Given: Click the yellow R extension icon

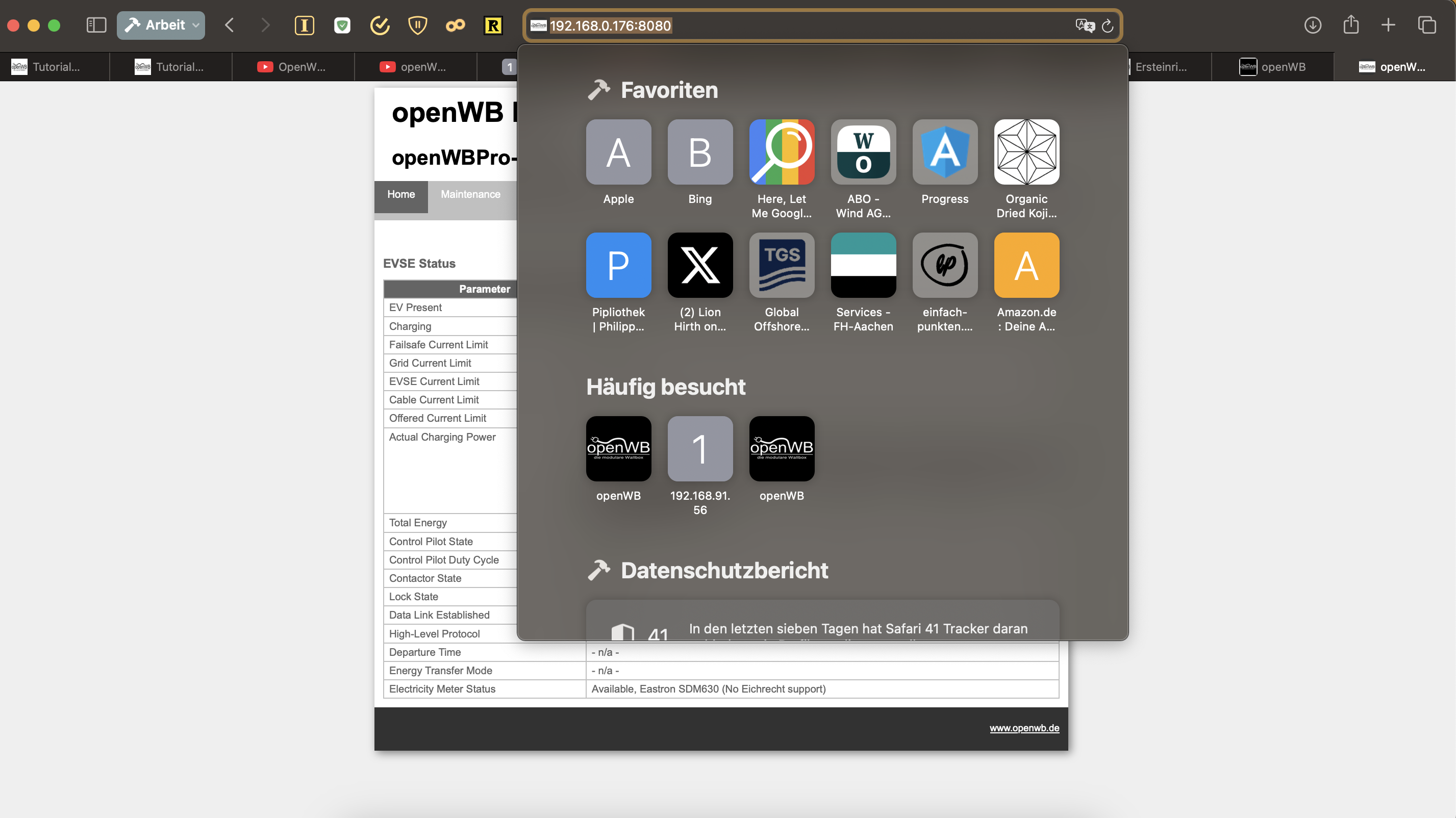Looking at the screenshot, I should click(493, 25).
